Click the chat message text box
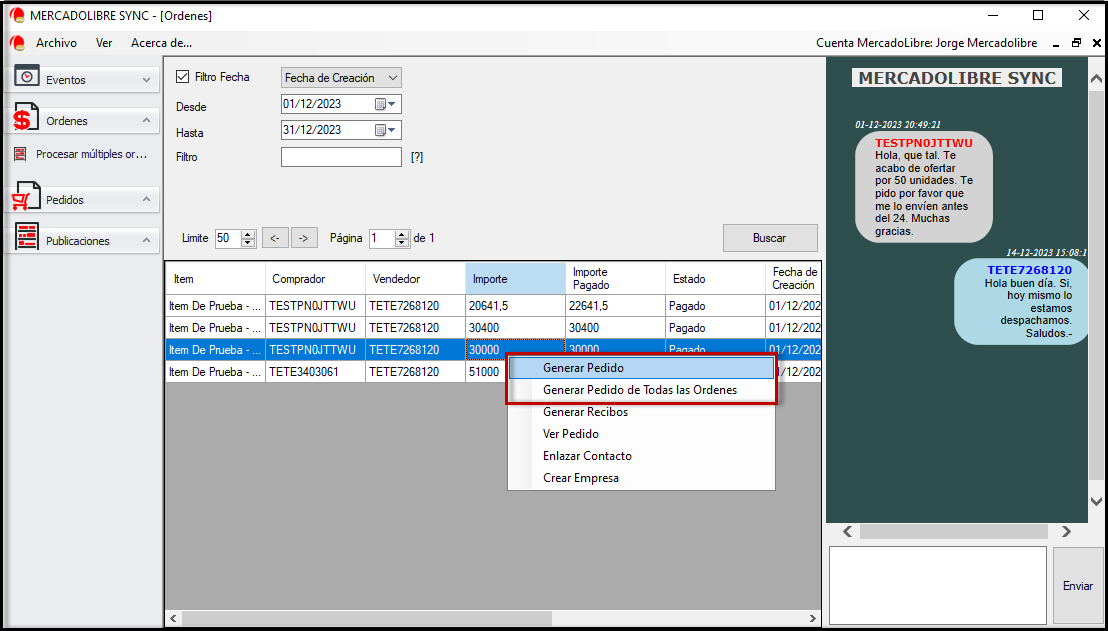The height and width of the screenshot is (631, 1108). coord(938,585)
